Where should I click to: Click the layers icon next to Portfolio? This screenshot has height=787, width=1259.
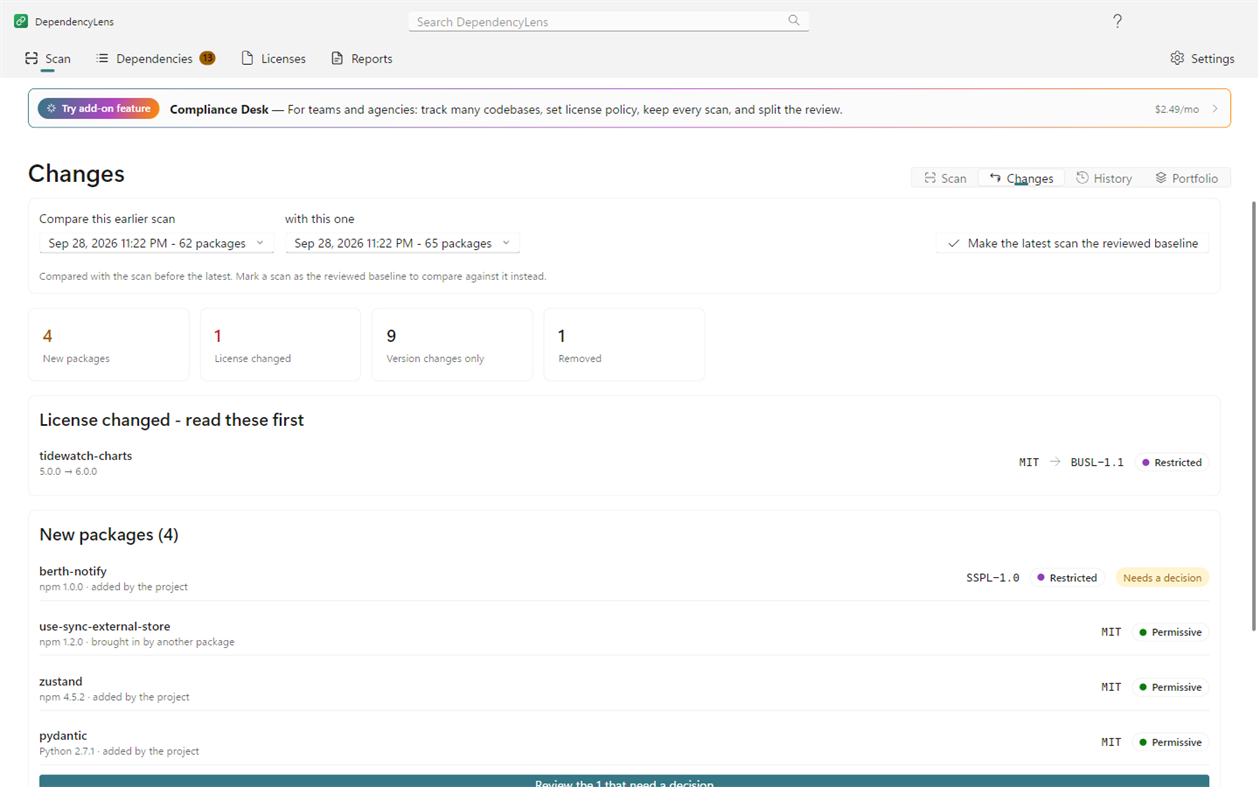coord(1161,178)
